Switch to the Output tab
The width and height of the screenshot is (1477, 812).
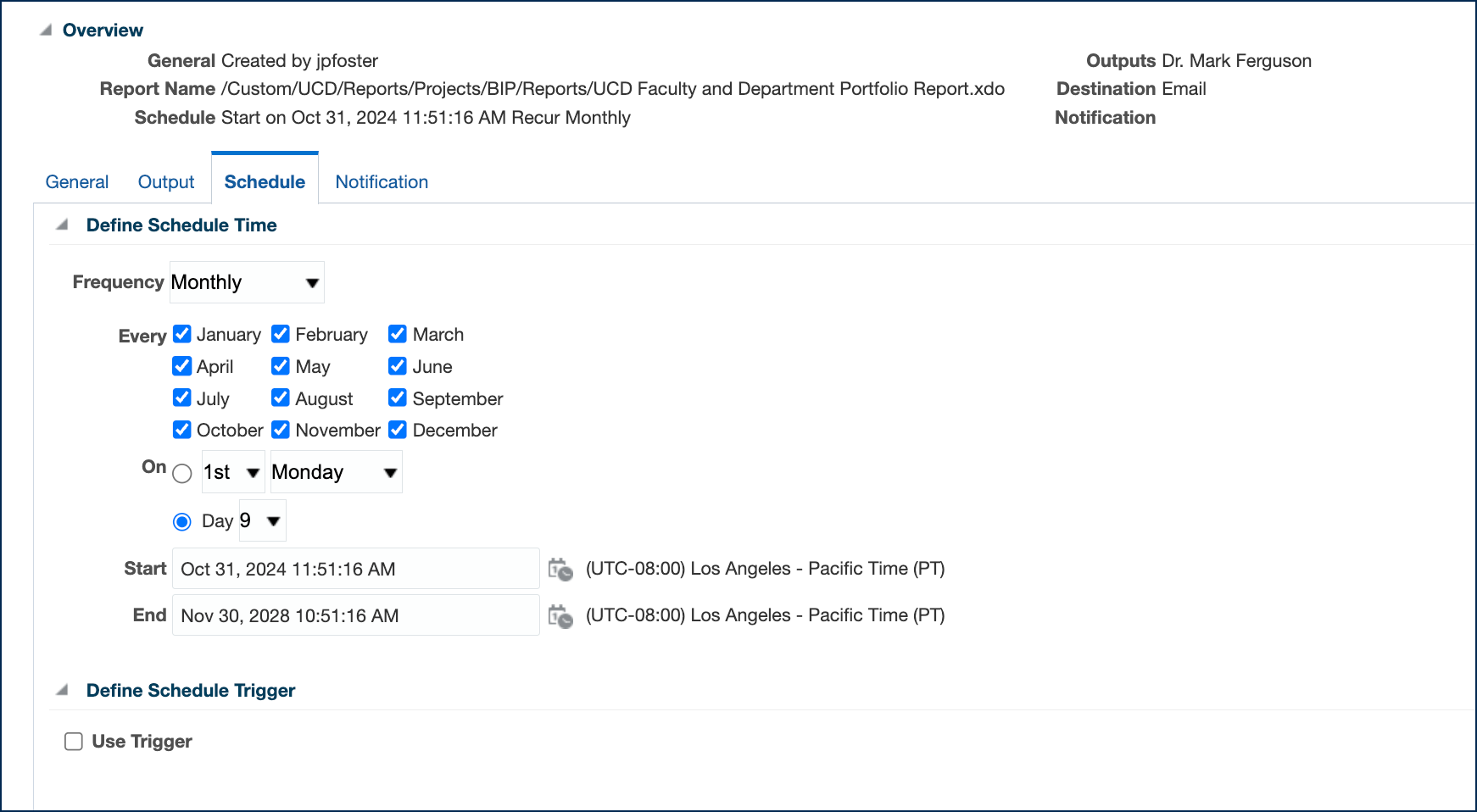point(166,182)
